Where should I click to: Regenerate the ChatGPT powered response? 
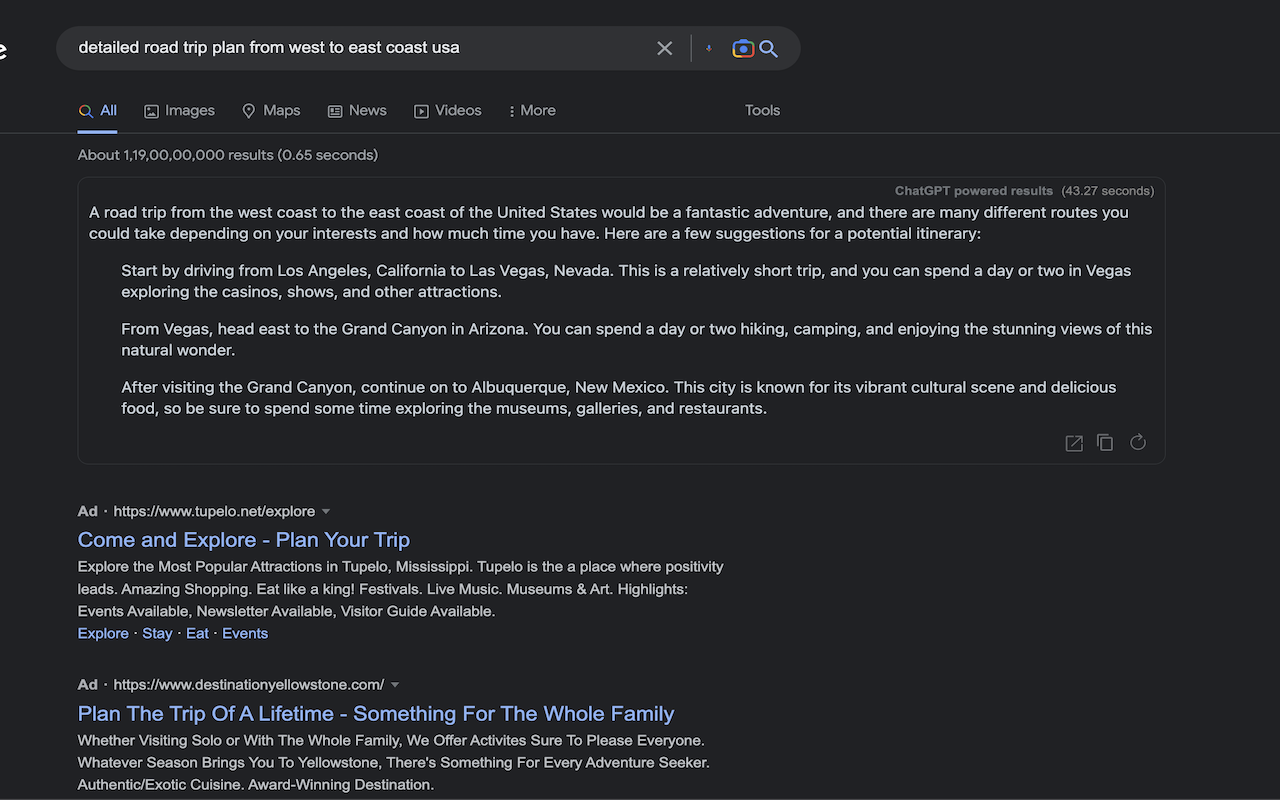click(1138, 442)
